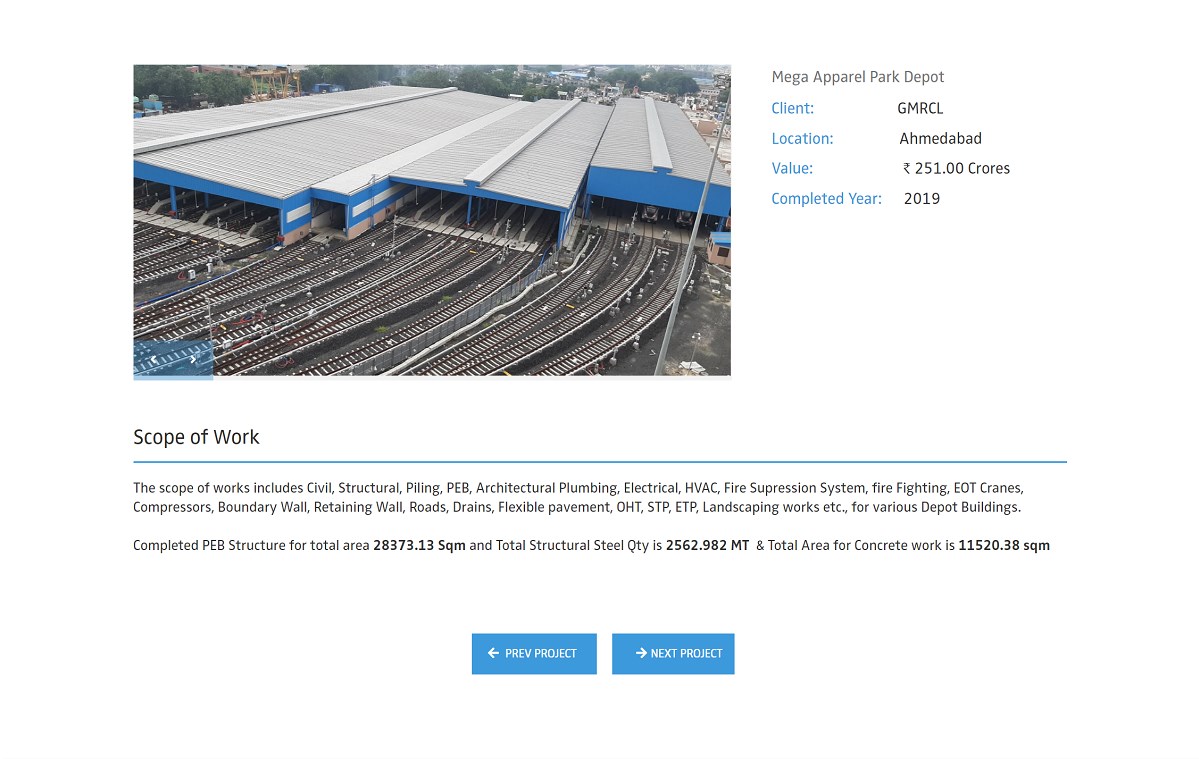Click the left arrow icon inside PREV PROJECT
This screenshot has height=759, width=1199.
coord(492,653)
